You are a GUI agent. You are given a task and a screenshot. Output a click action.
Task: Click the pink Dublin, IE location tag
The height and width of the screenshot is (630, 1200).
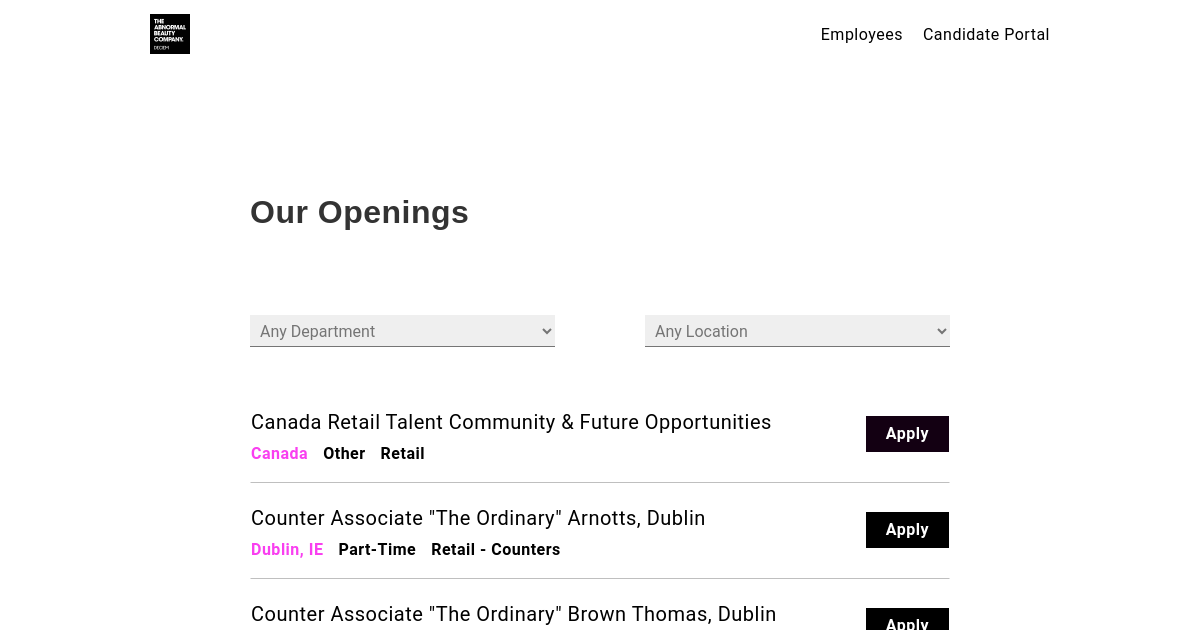coord(287,550)
